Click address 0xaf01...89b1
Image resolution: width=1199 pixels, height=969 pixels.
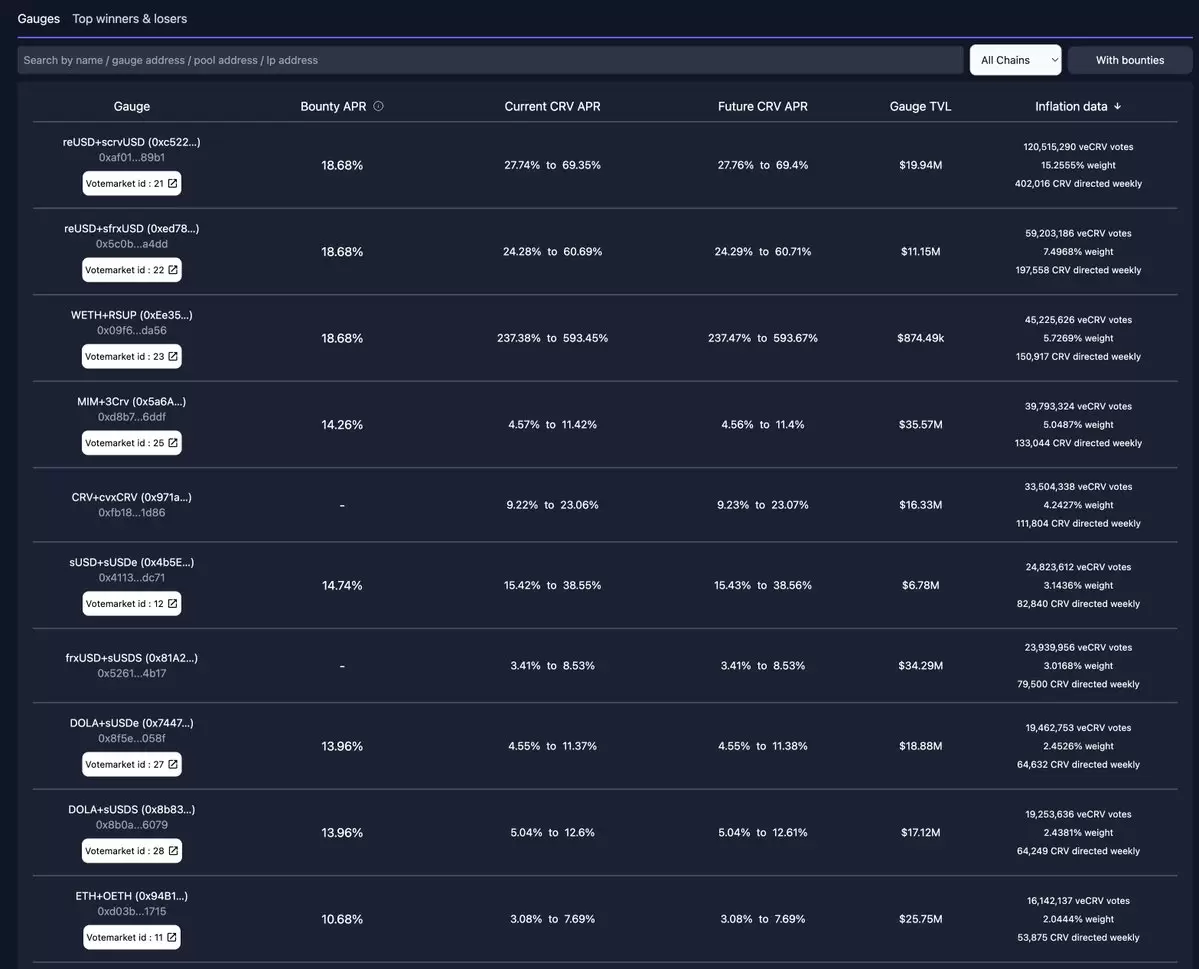(x=132, y=158)
